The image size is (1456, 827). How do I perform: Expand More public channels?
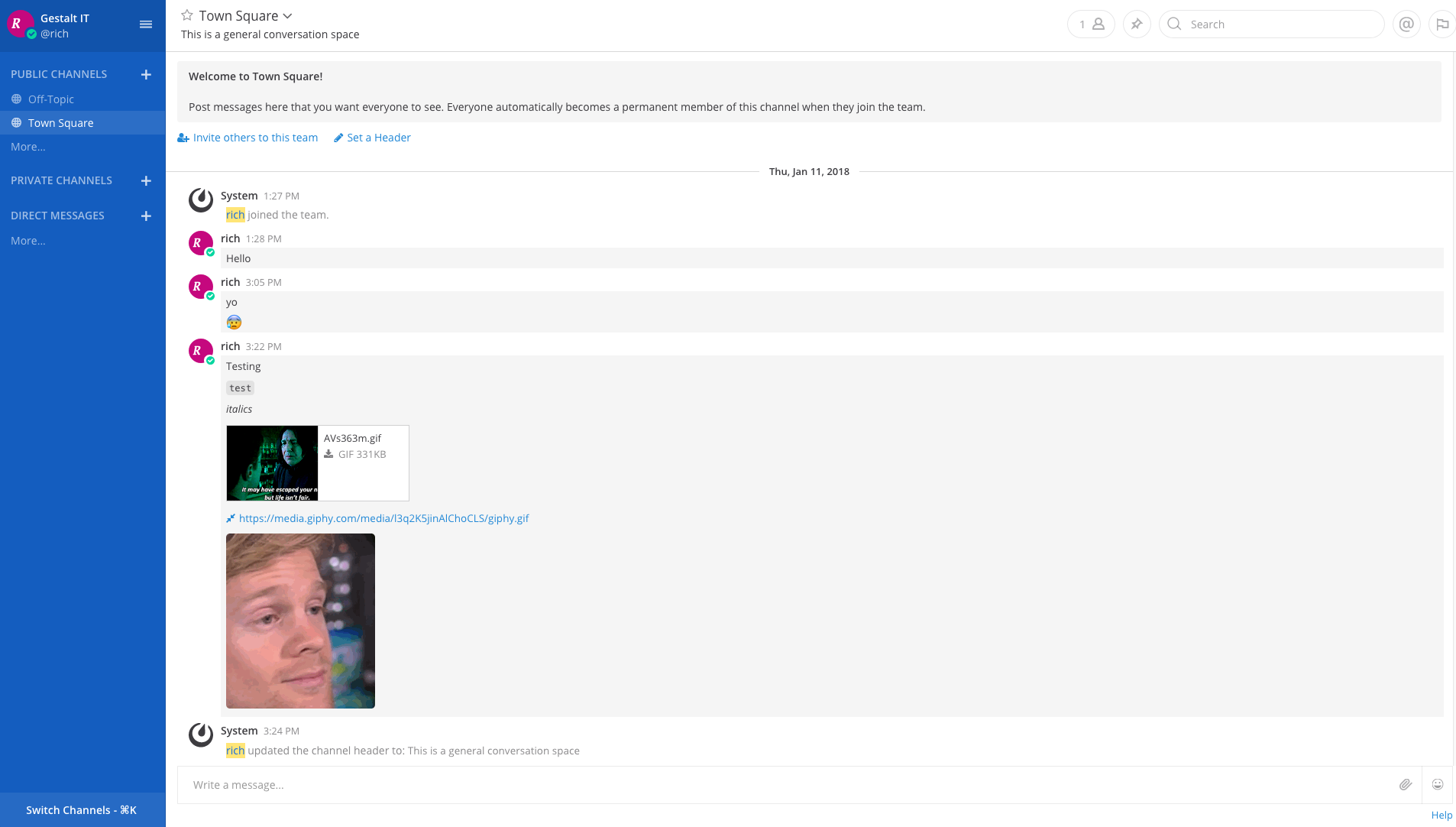click(28, 147)
